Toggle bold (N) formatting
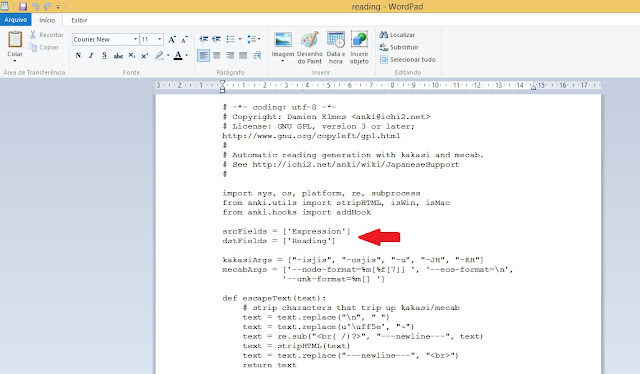The height and width of the screenshot is (374, 640). click(78, 56)
